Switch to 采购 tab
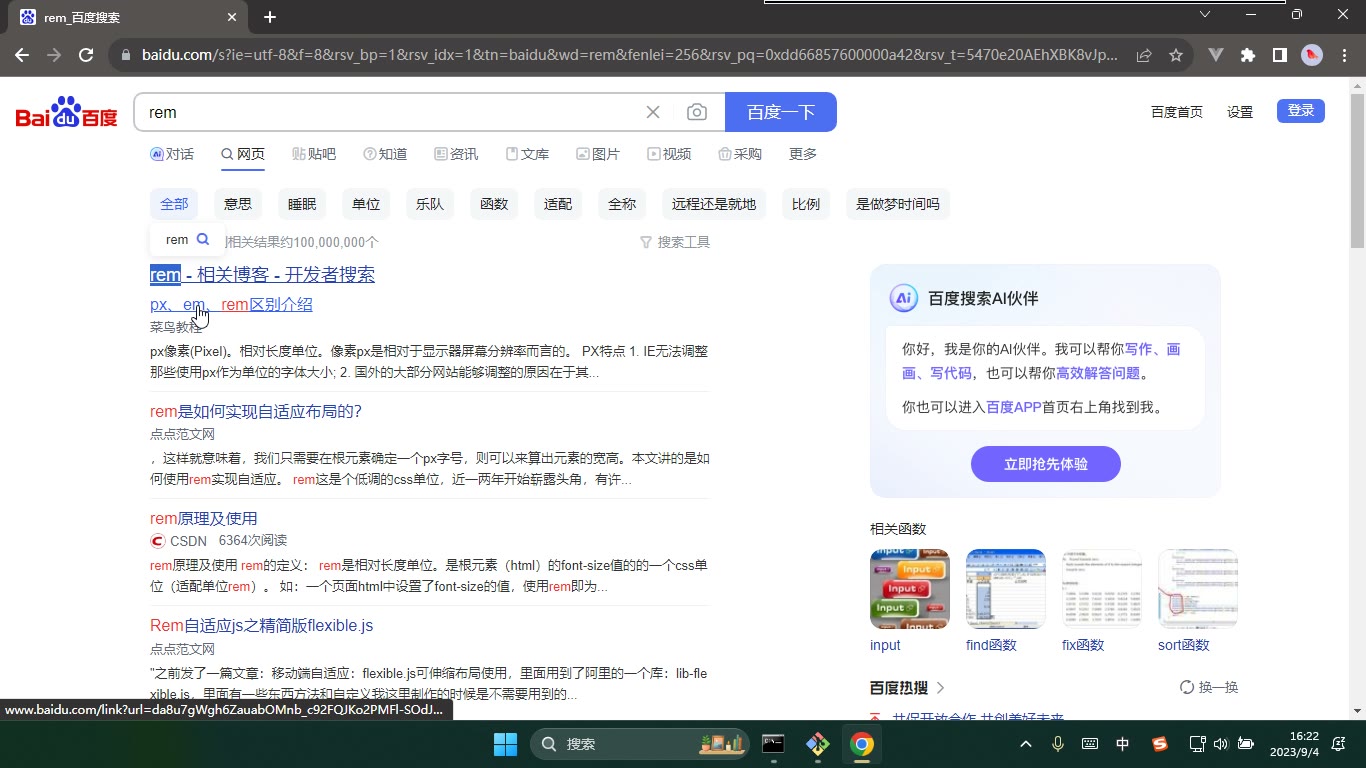The width and height of the screenshot is (1366, 768). [x=740, y=154]
